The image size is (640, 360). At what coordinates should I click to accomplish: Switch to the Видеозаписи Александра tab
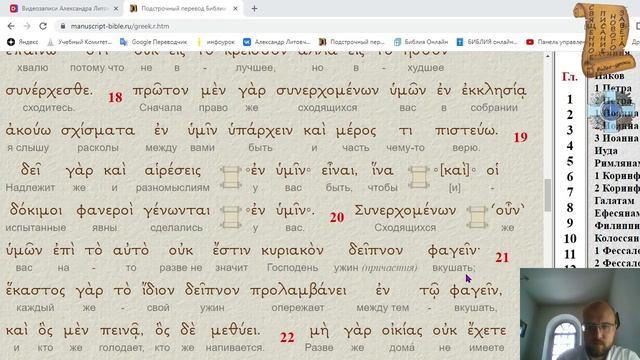coord(63,8)
